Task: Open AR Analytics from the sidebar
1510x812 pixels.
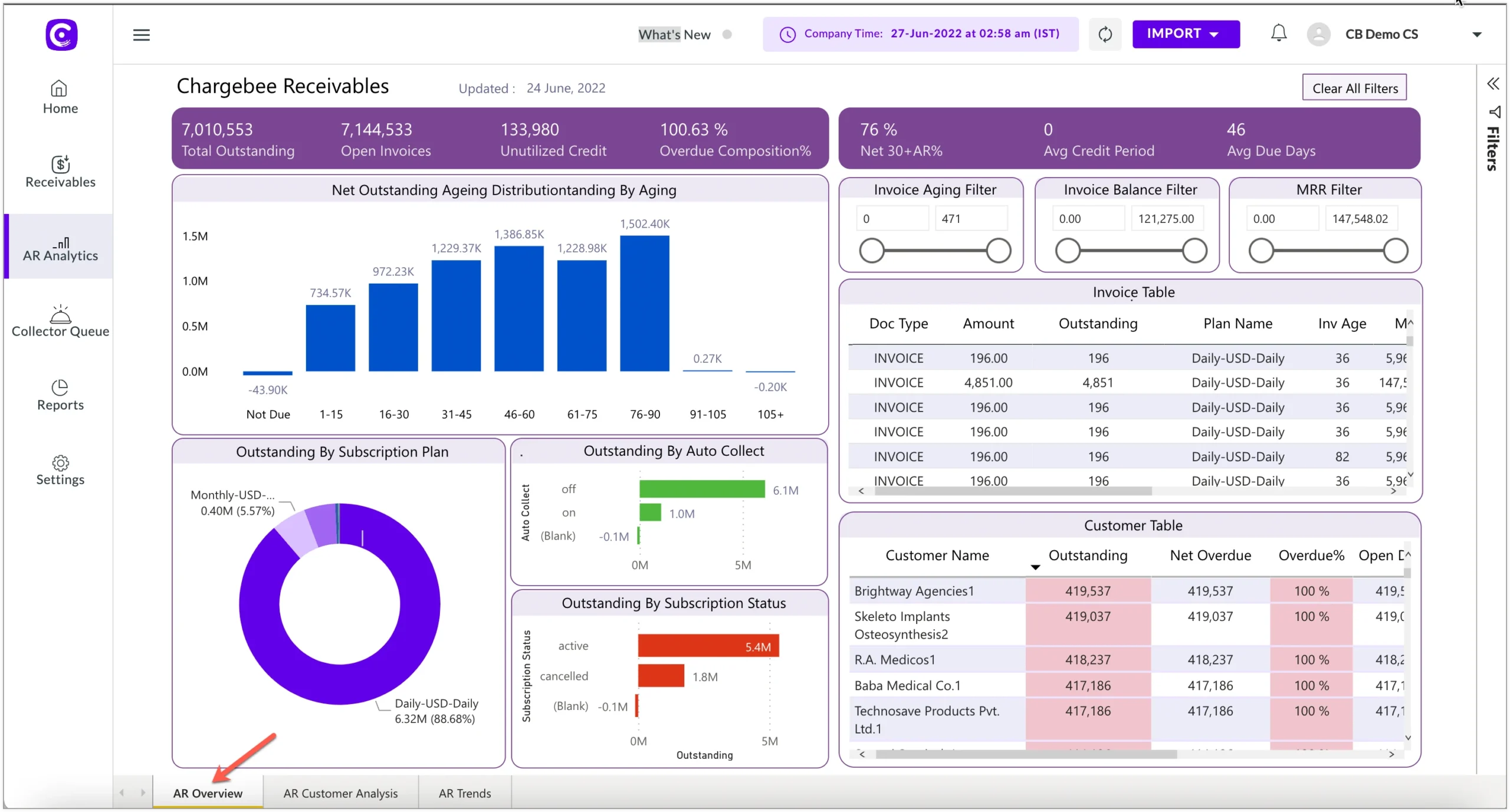Action: pos(61,247)
